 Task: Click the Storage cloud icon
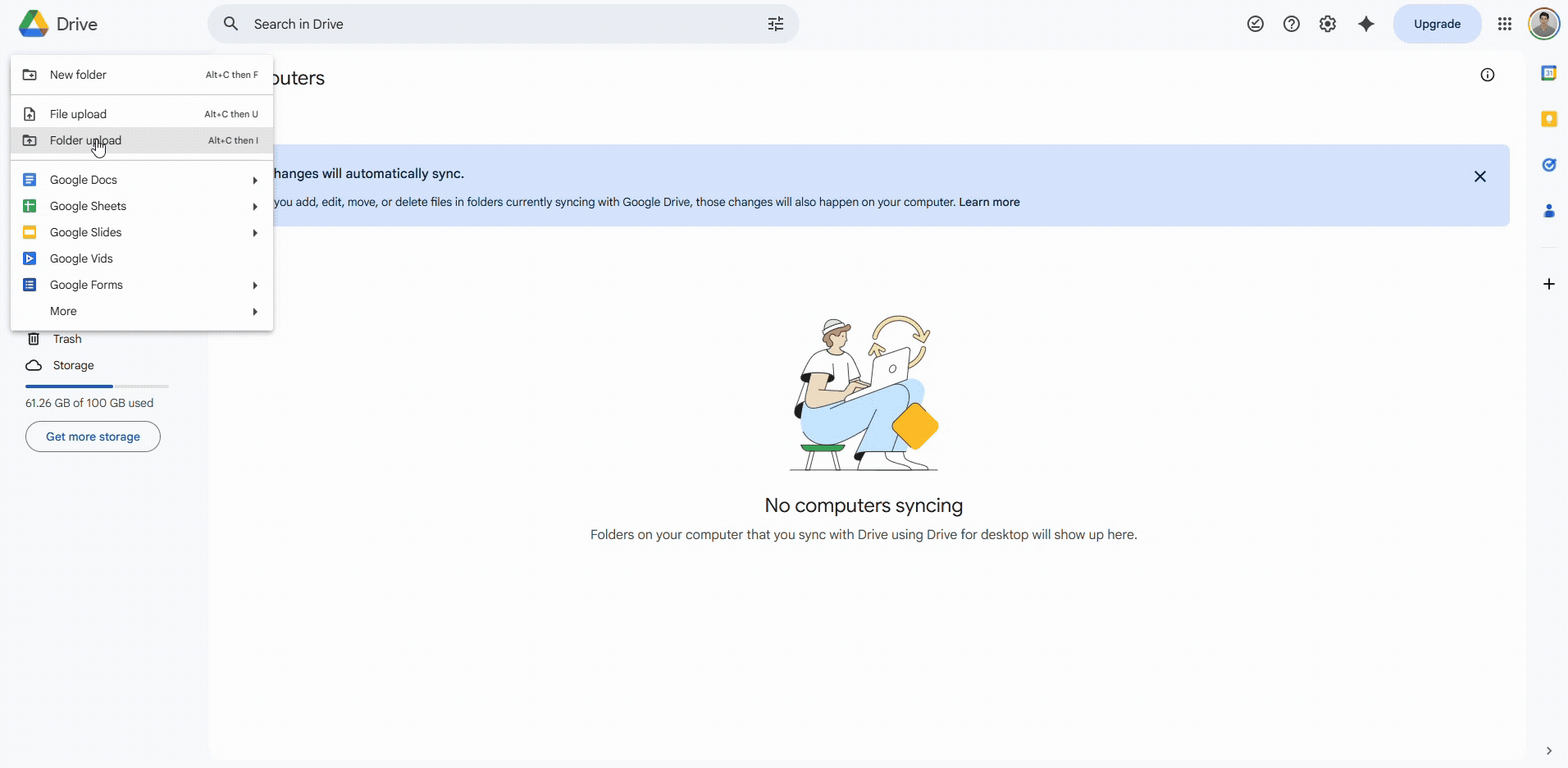coord(34,365)
